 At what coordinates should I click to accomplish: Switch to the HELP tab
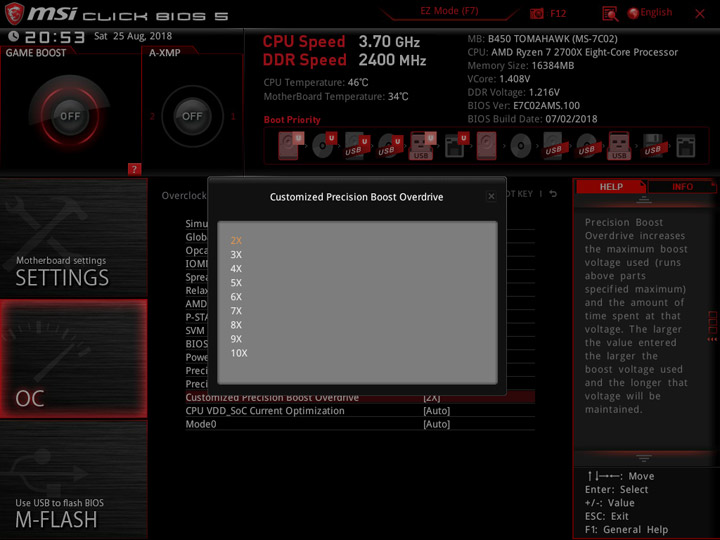click(x=611, y=186)
